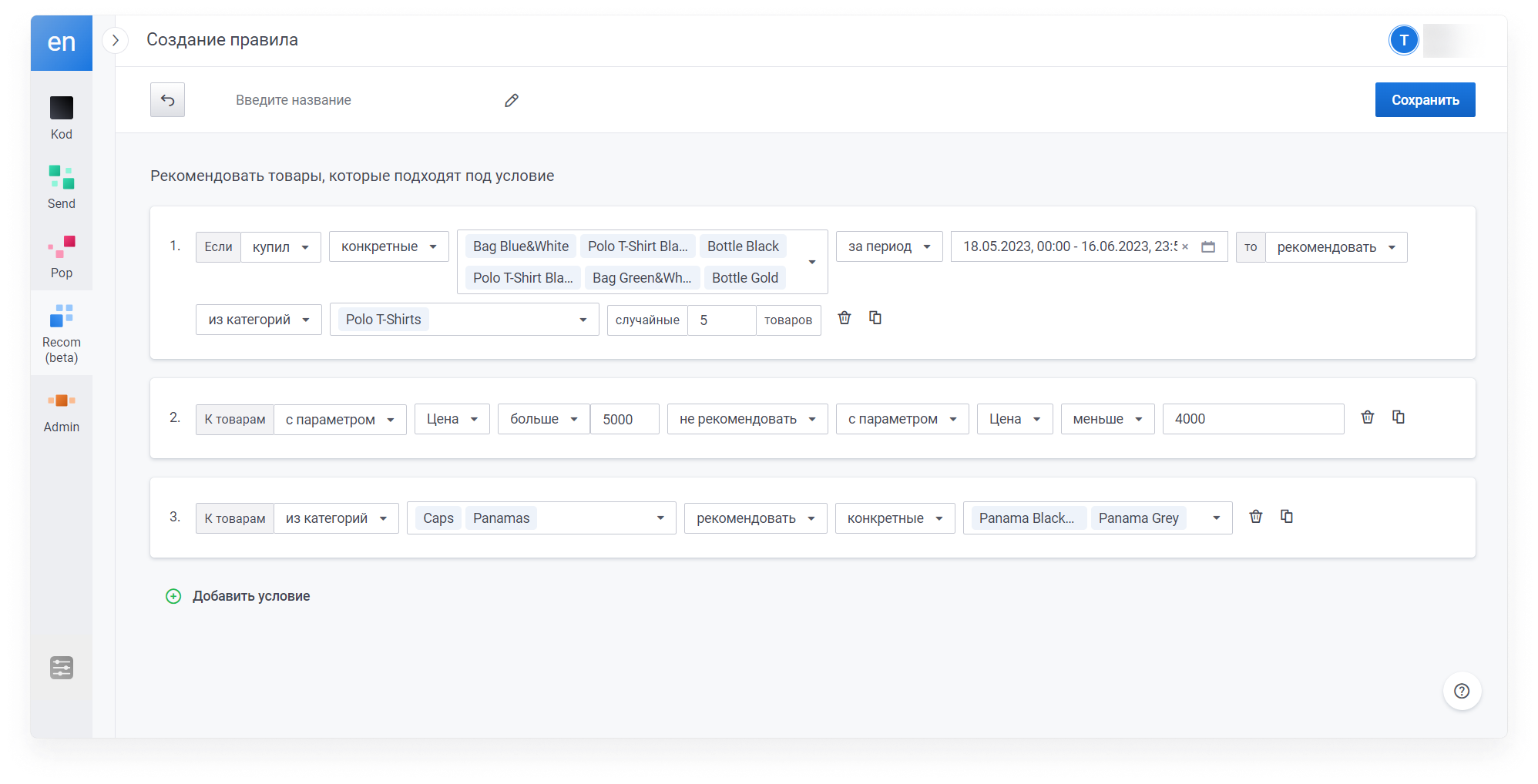Open the Send section in sidebar
This screenshot has height=784, width=1538.
coord(62,187)
